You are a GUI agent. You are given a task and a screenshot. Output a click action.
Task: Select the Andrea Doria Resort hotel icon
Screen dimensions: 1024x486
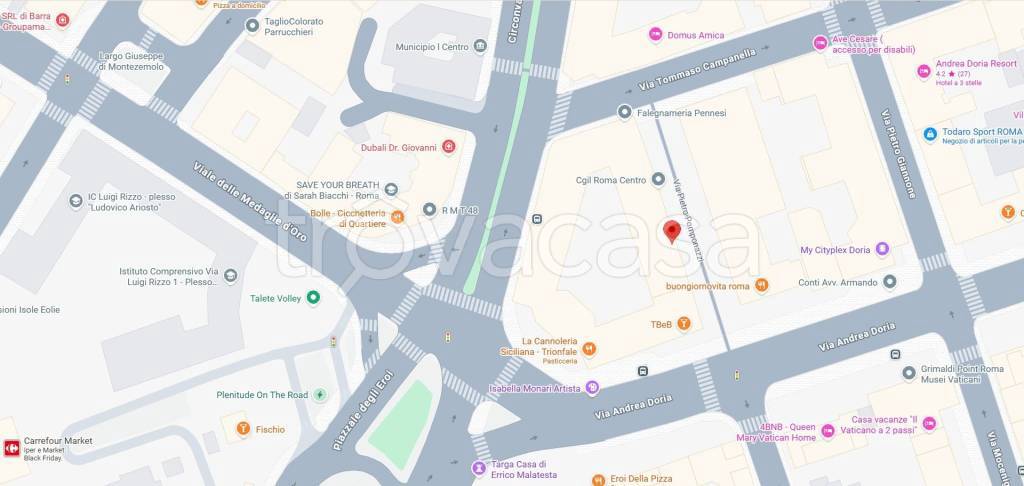(924, 71)
